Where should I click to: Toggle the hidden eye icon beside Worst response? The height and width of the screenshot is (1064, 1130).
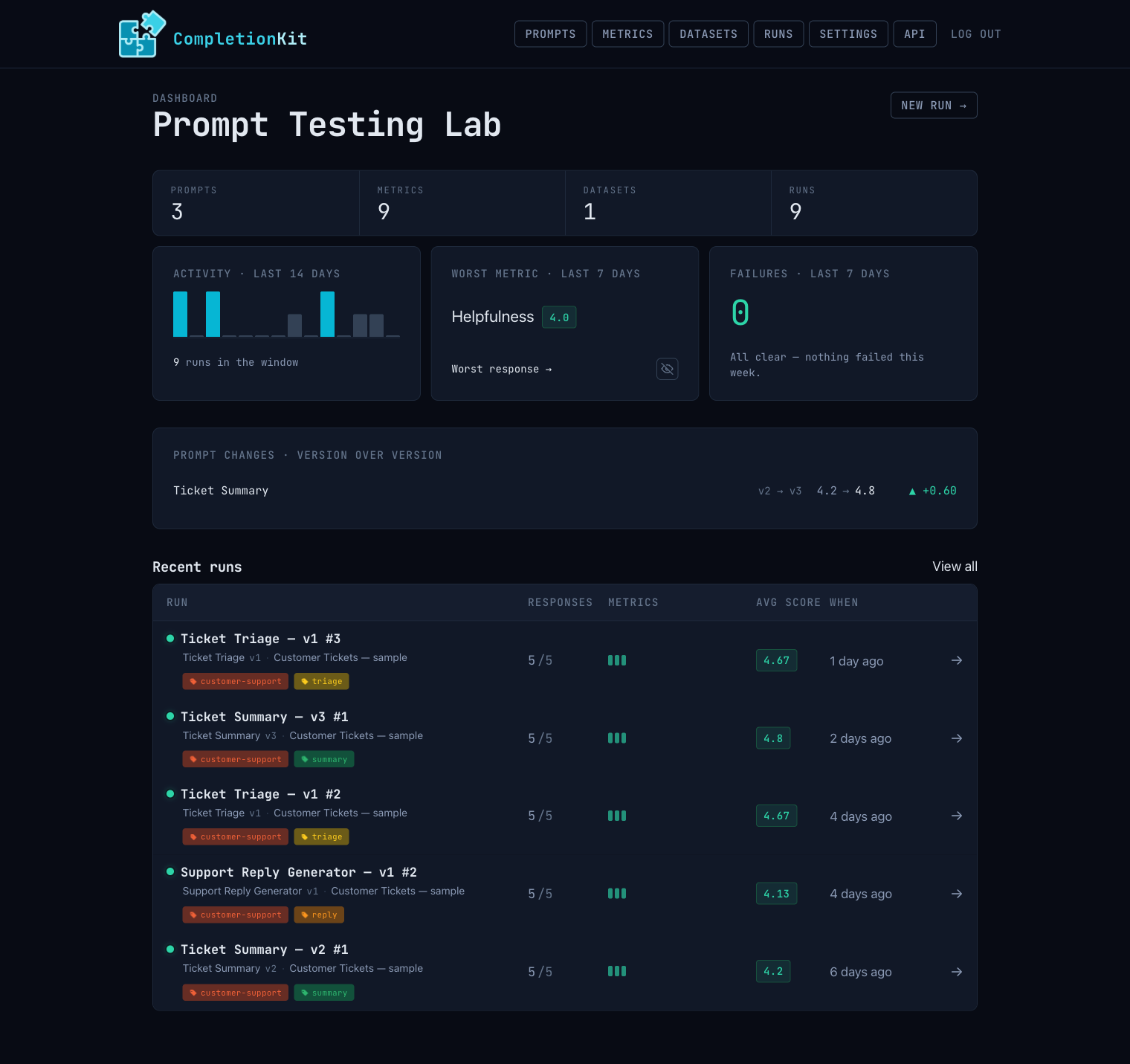[668, 369]
